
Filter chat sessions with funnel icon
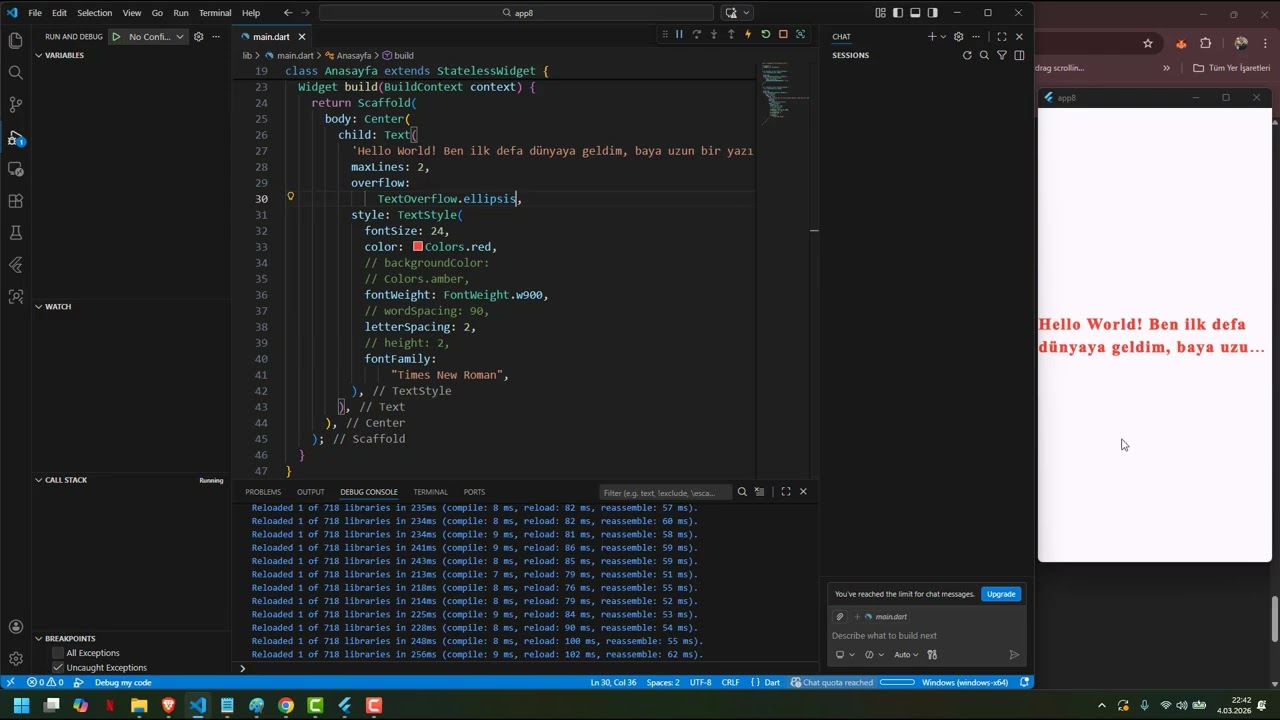click(1002, 55)
